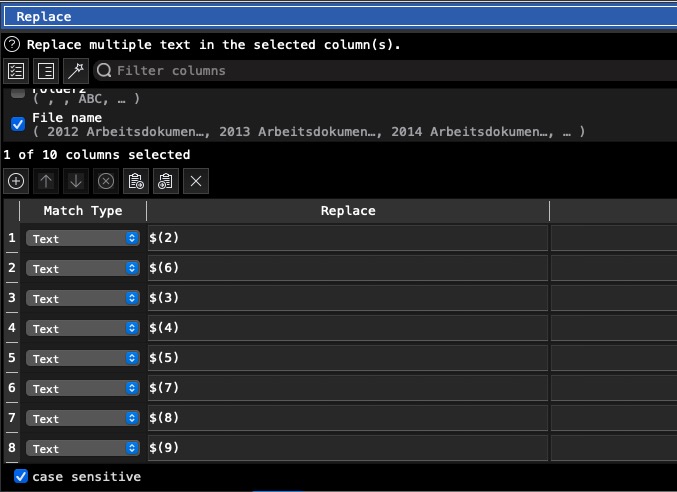The height and width of the screenshot is (492, 677).
Task: Move selected row up with arrow icon
Action: (x=46, y=181)
